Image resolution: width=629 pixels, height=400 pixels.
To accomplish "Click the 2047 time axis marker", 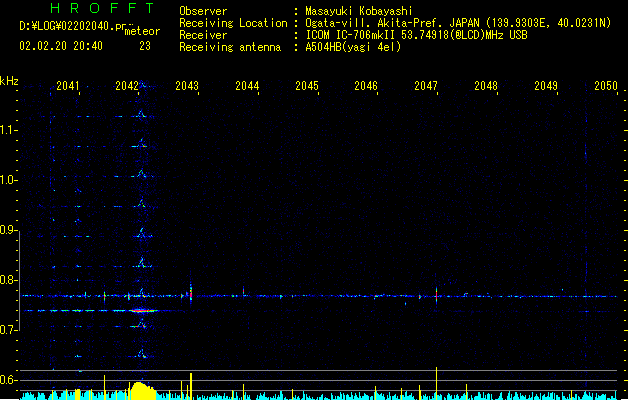I will click(x=426, y=86).
